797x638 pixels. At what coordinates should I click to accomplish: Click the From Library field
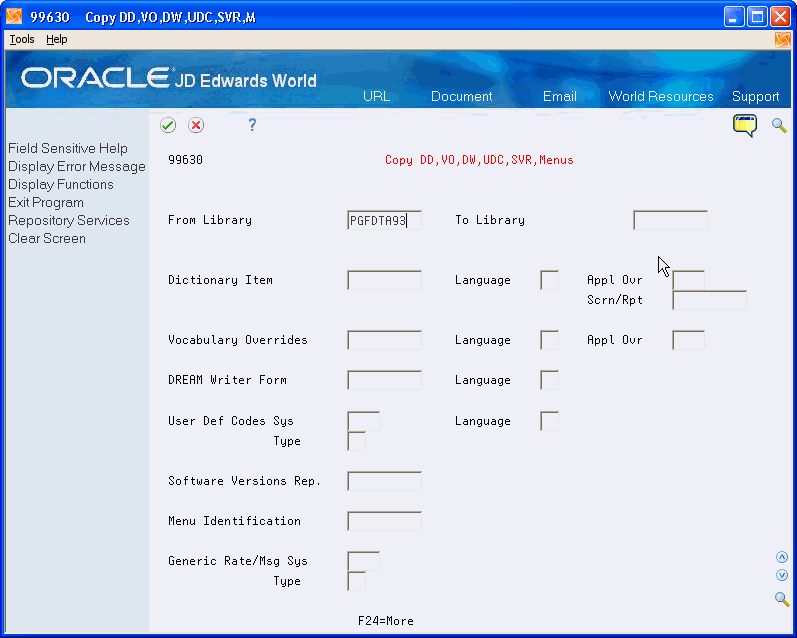(x=384, y=220)
